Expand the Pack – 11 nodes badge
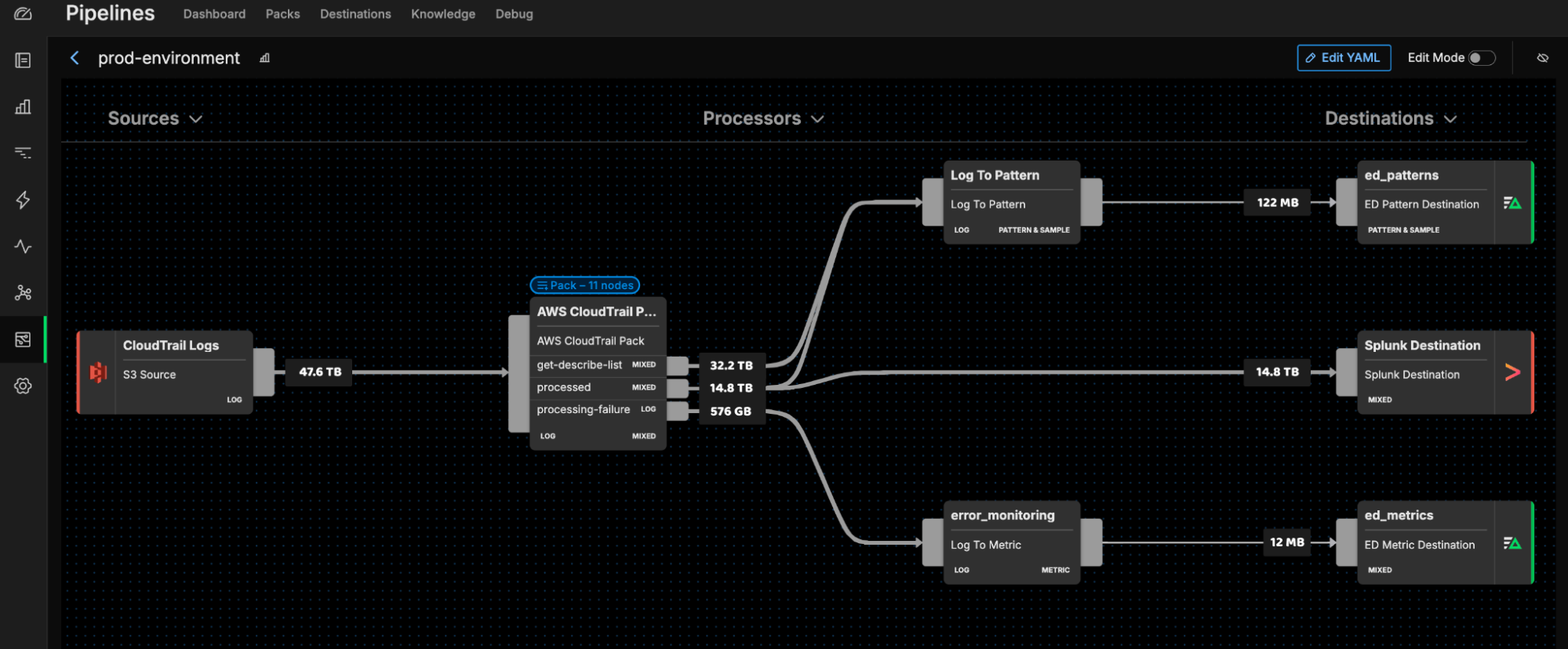Image resolution: width=1568 pixels, height=649 pixels. pos(584,285)
